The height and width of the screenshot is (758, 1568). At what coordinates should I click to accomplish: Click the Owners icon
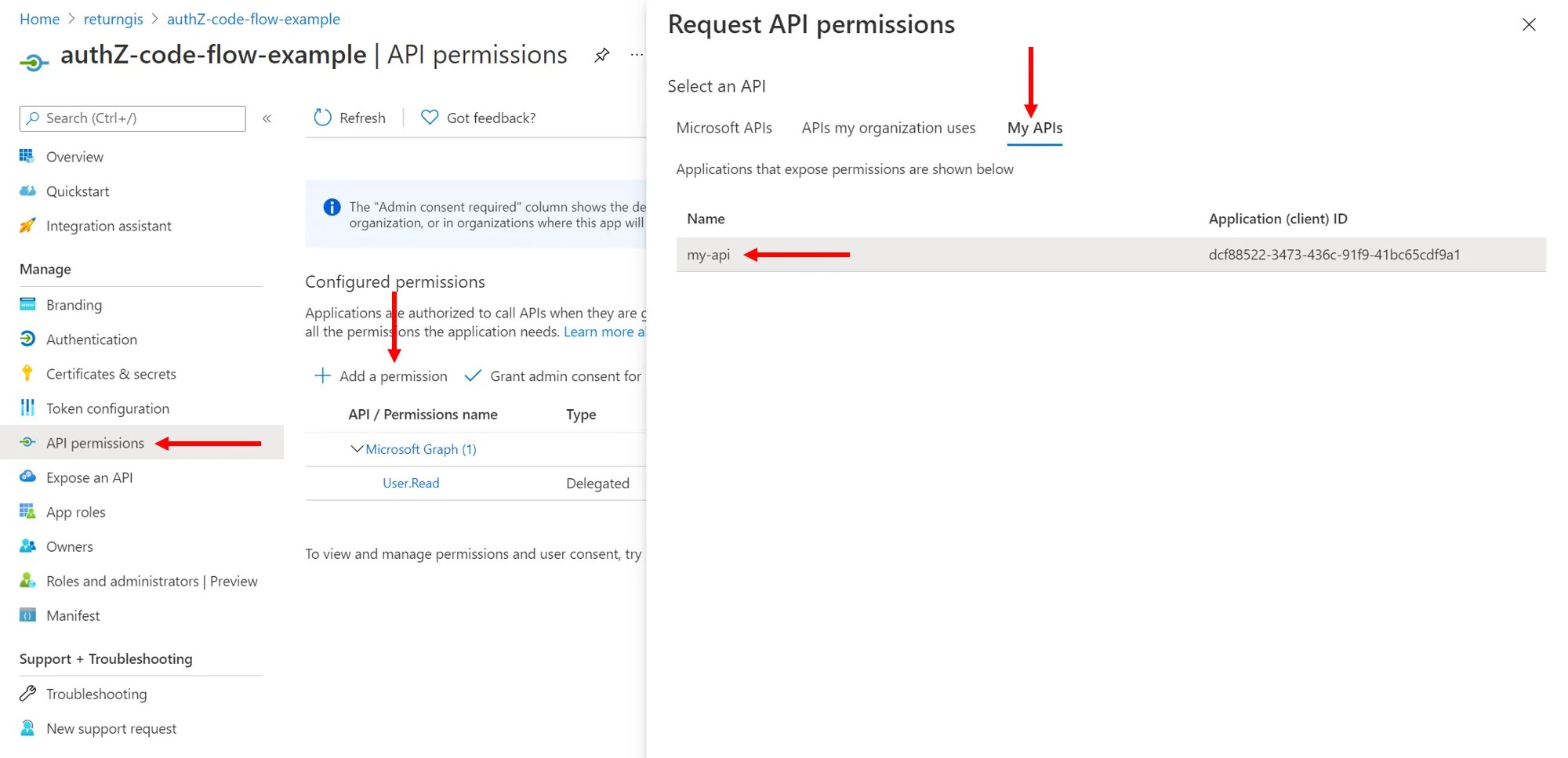point(27,546)
